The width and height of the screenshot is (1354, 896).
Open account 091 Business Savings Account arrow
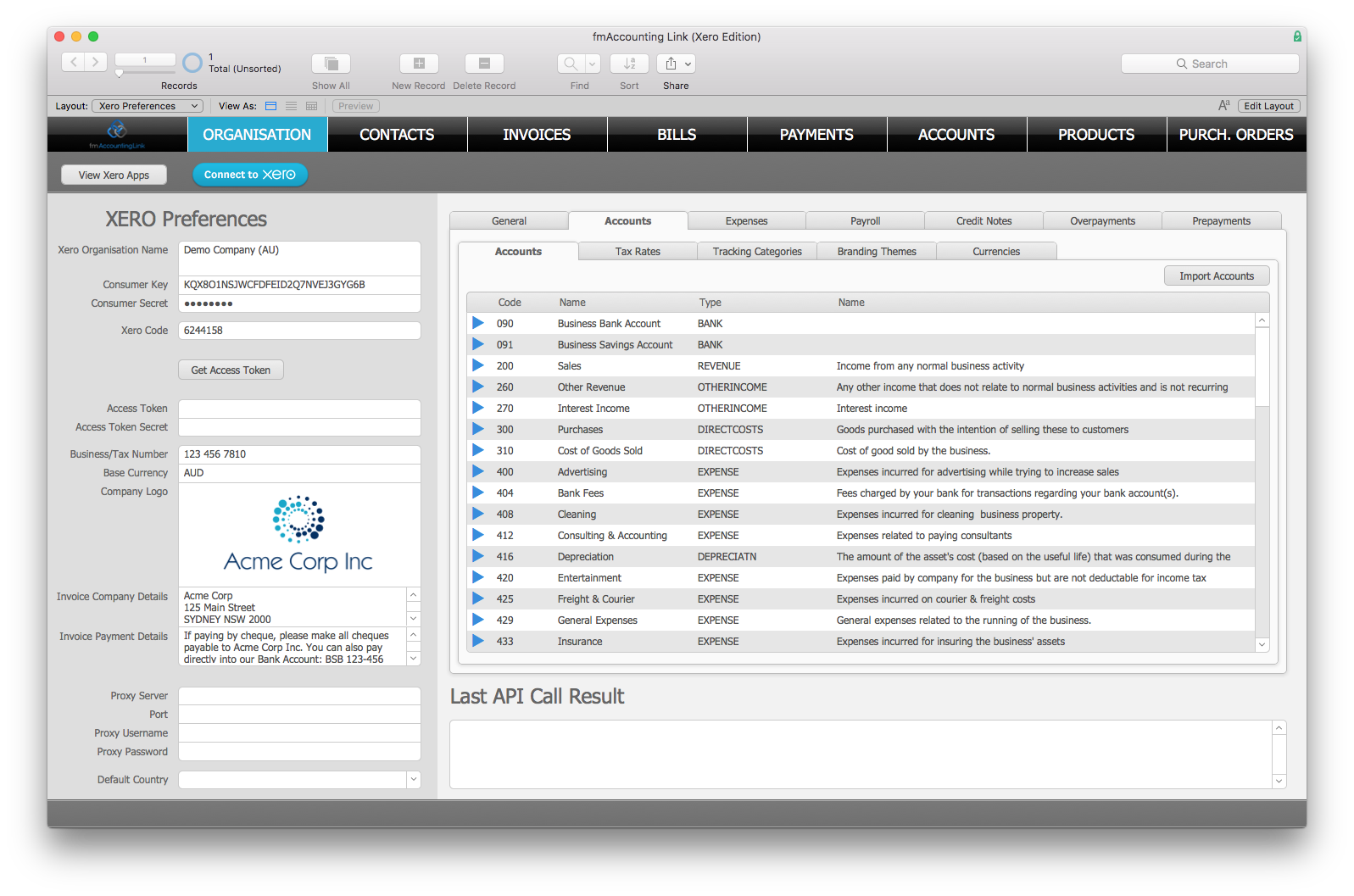click(478, 344)
